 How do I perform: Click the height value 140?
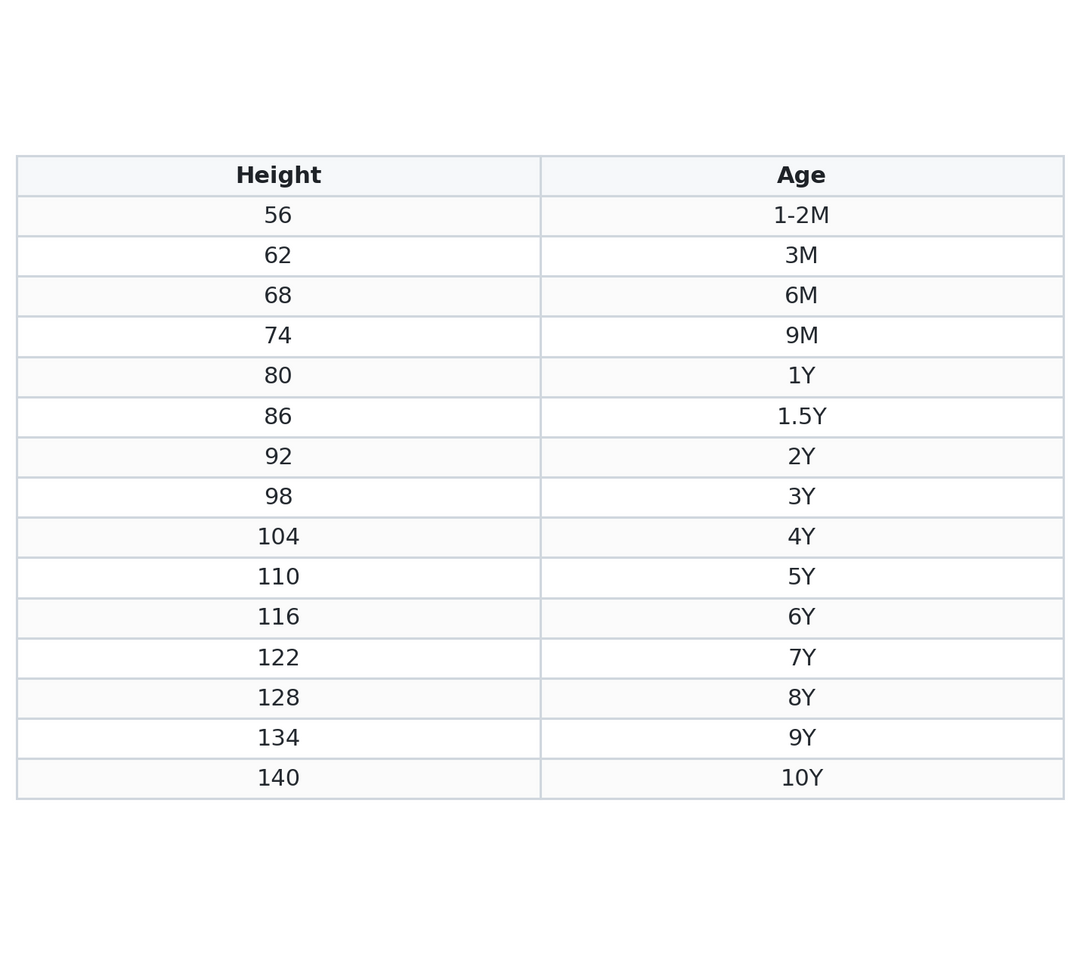[x=278, y=778]
